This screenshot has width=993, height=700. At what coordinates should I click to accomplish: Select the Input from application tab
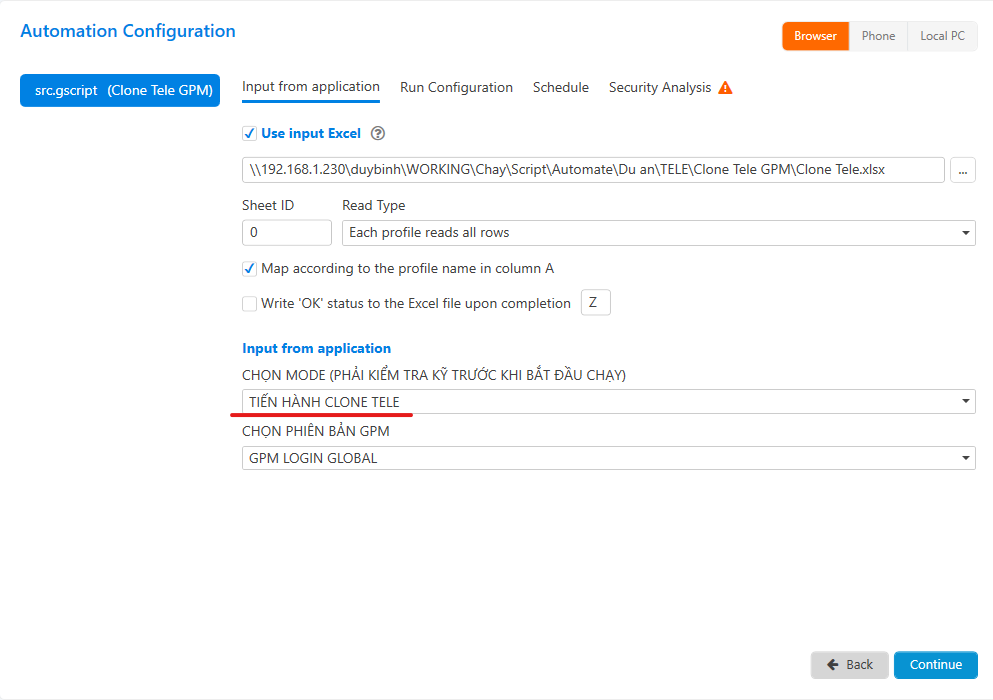tap(311, 87)
